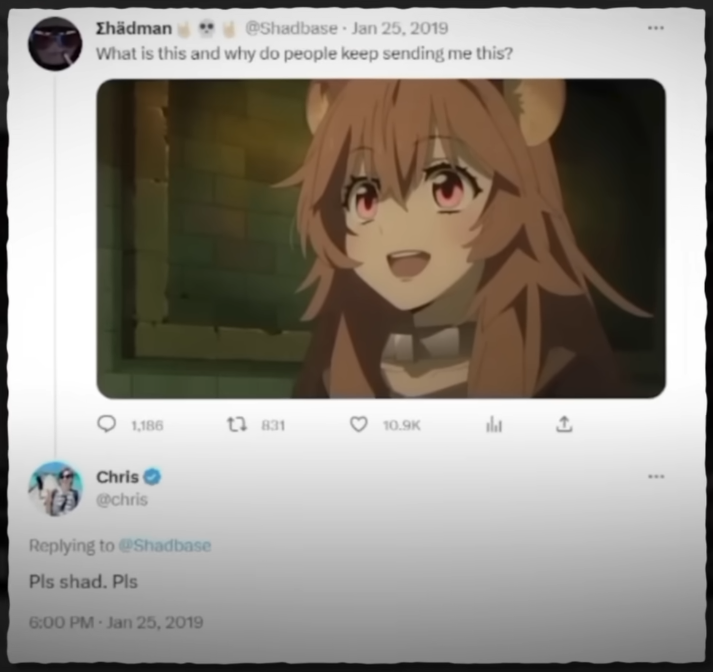713x672 pixels.
Task: Click the 10.9K likes count
Action: pos(402,426)
